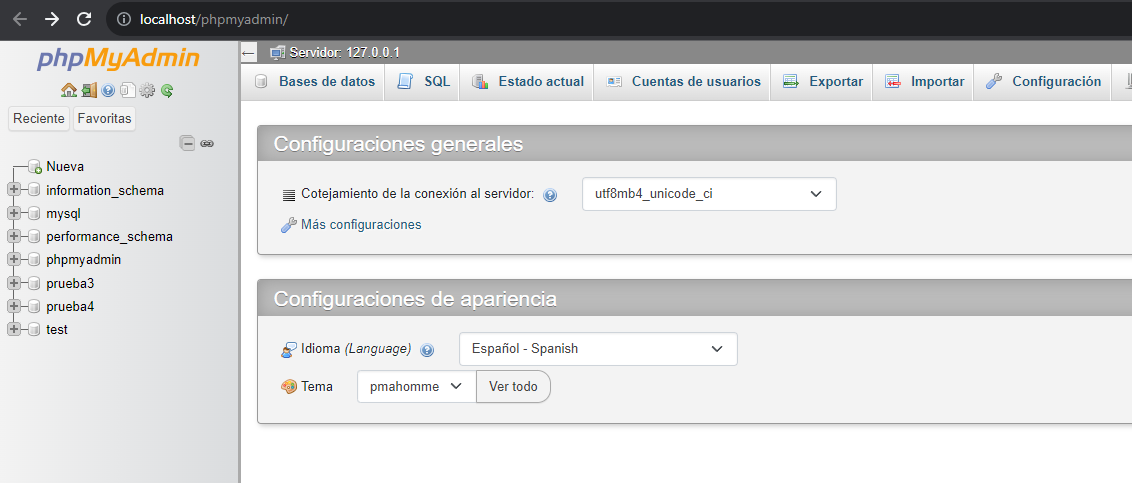Click the prueba3 database cylinder icon
This screenshot has height=483, width=1132.
[33, 283]
